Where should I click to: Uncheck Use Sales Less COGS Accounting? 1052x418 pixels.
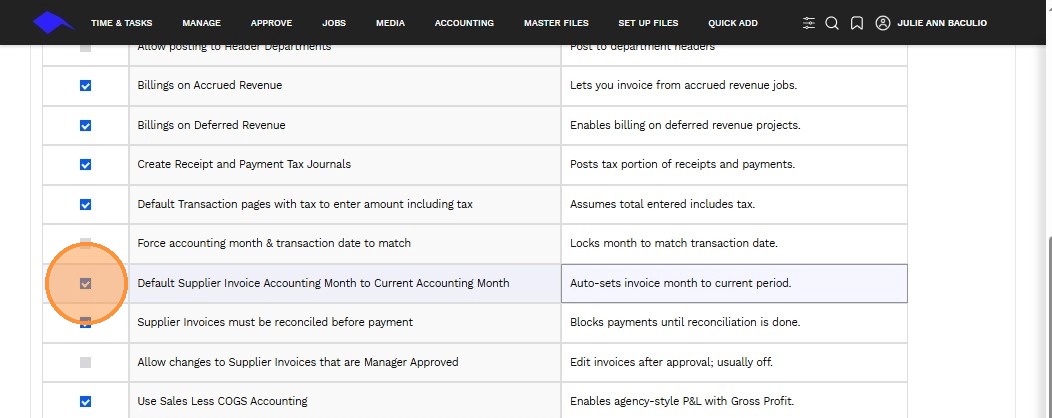point(85,402)
